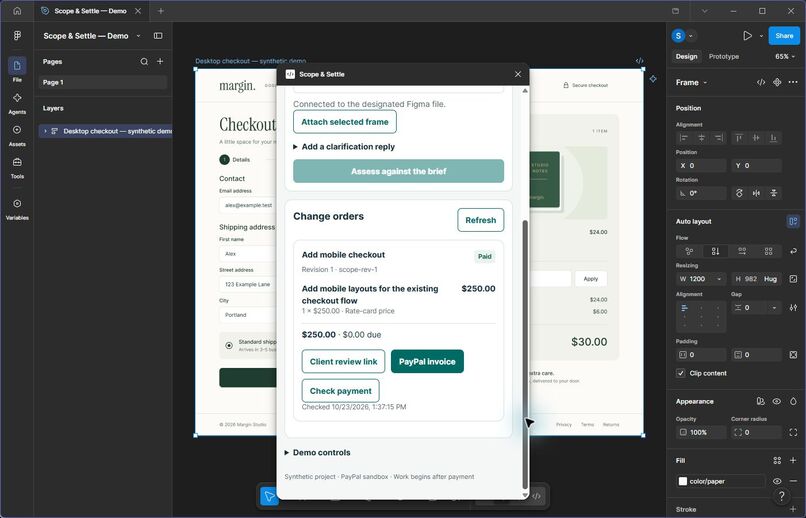Screen dimensions: 806x518
Task: Toggle Appearance visibility eye icon
Action: [777, 401]
